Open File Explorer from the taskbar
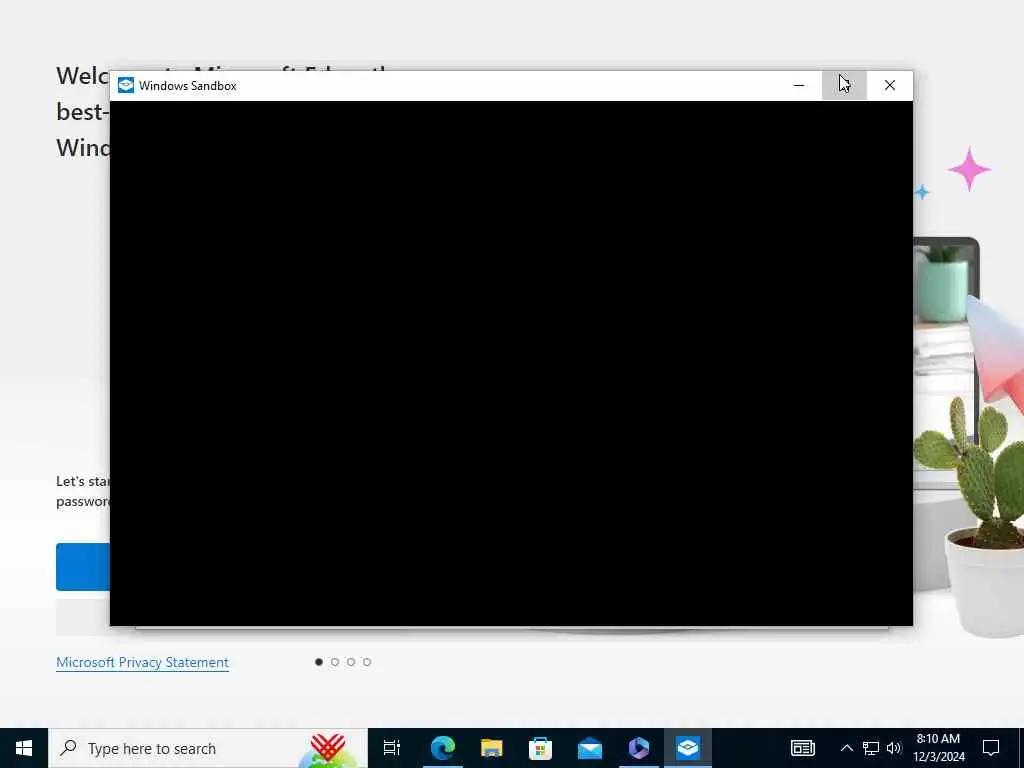 [491, 748]
